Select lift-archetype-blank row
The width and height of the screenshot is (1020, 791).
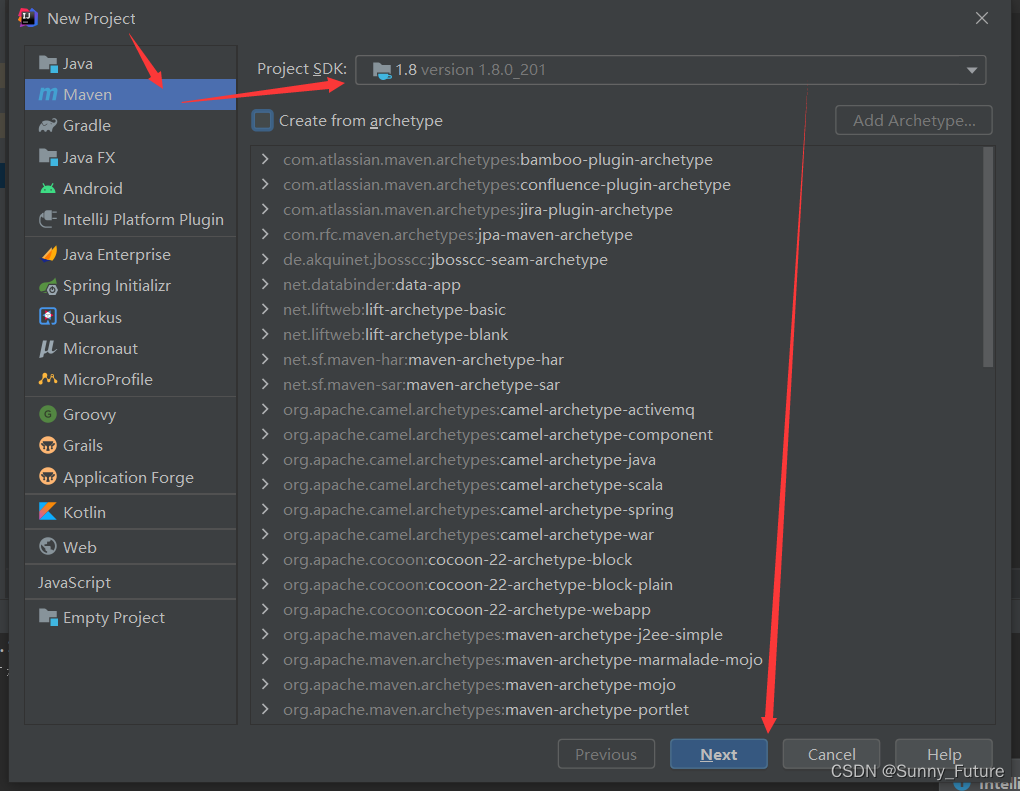(x=617, y=334)
